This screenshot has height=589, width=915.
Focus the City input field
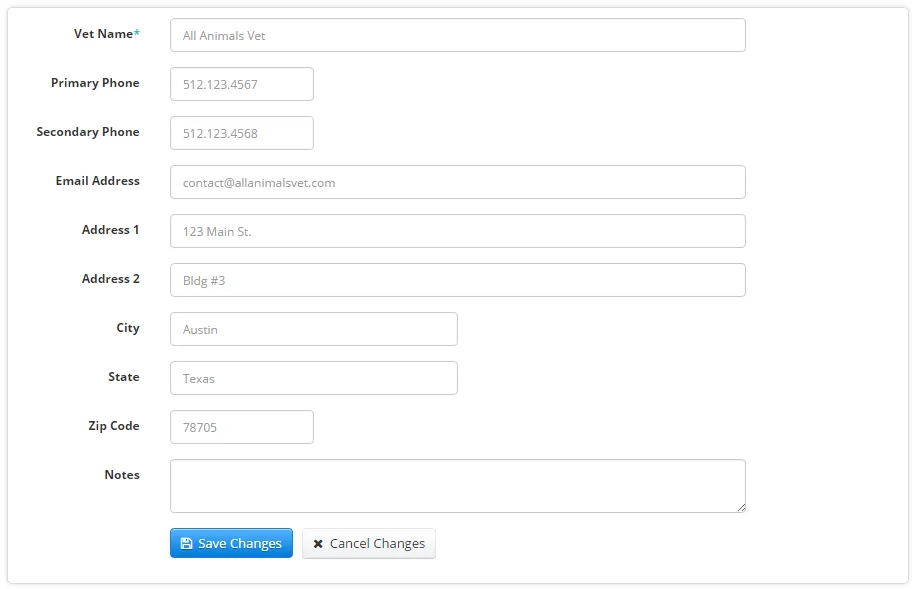click(314, 329)
